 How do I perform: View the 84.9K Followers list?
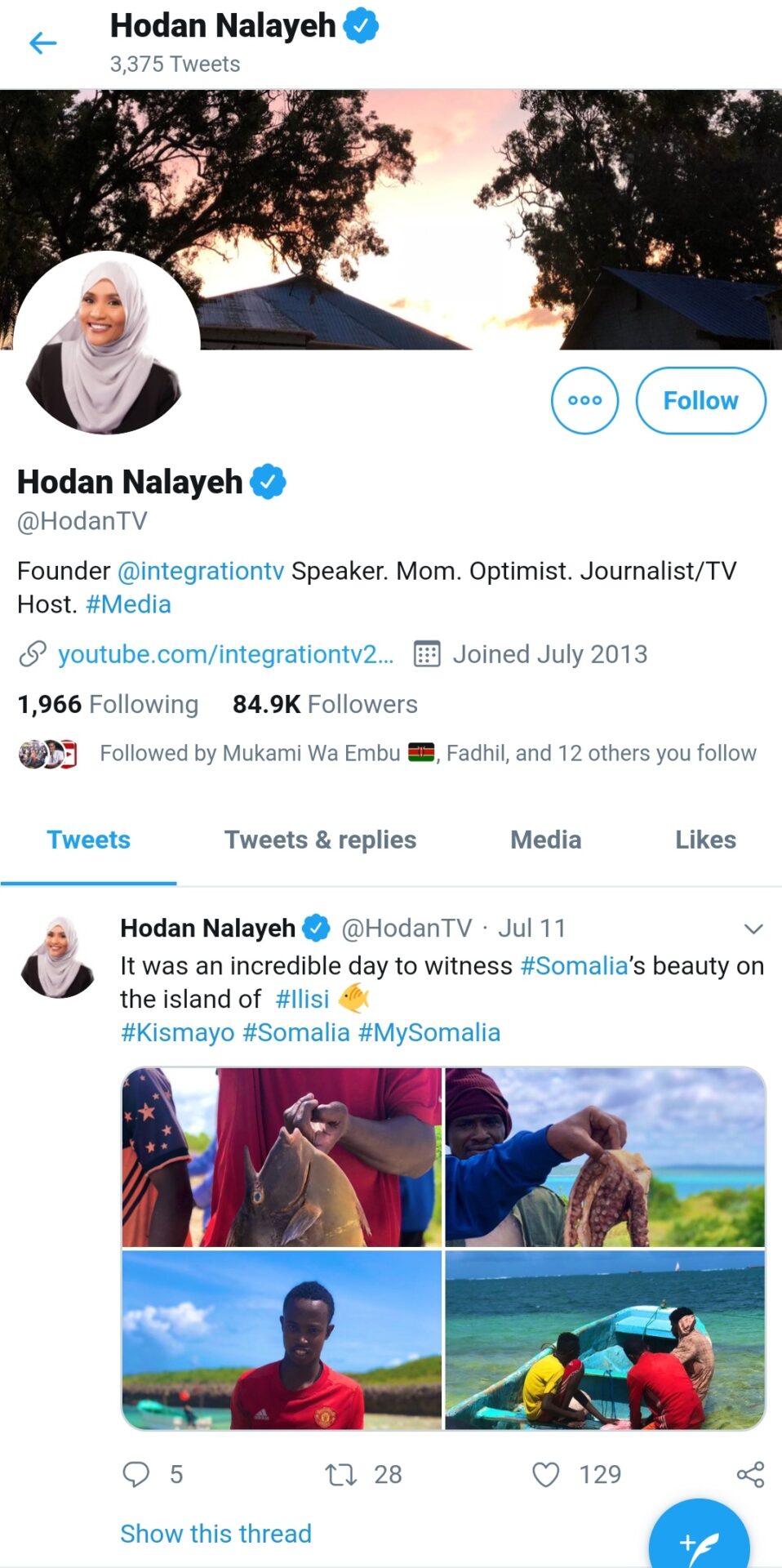(325, 704)
